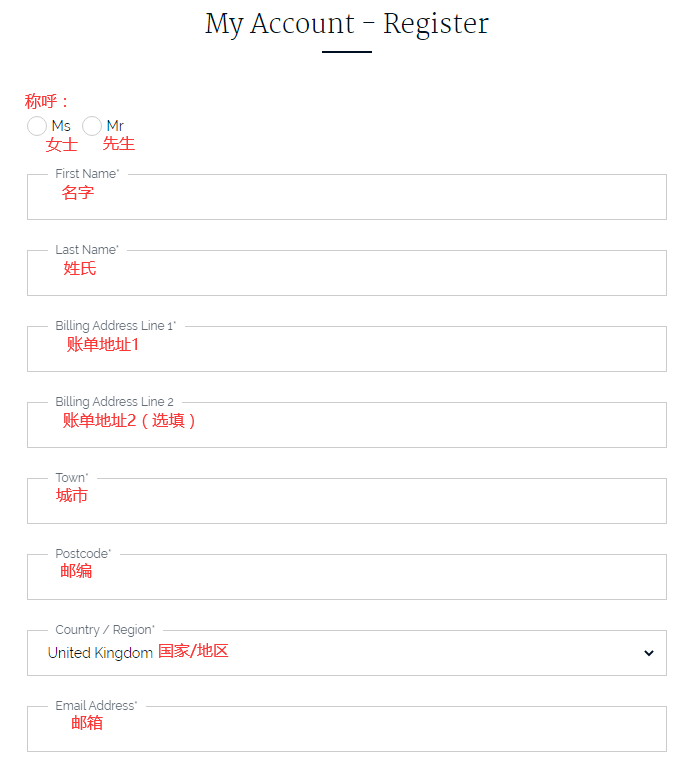Select the Mr radio button
This screenshot has height=760, width=696.
(x=92, y=126)
